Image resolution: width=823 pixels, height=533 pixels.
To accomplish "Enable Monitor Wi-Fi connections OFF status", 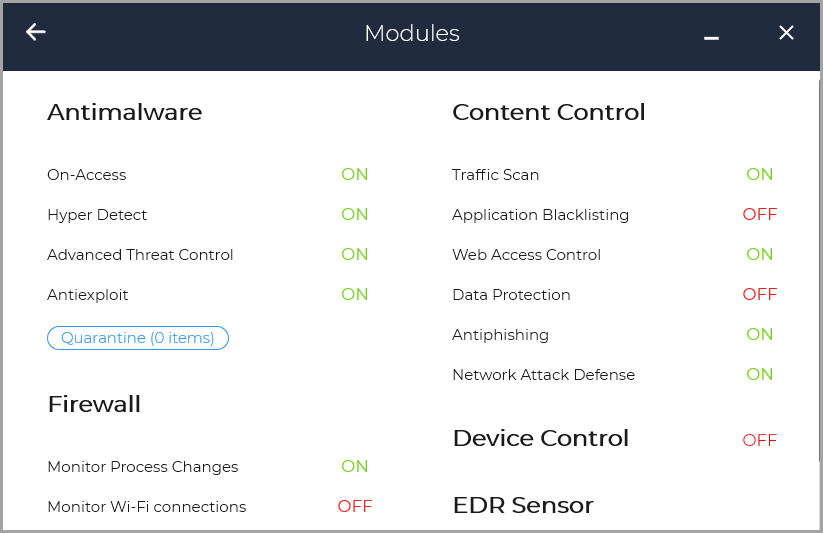I will (x=355, y=506).
